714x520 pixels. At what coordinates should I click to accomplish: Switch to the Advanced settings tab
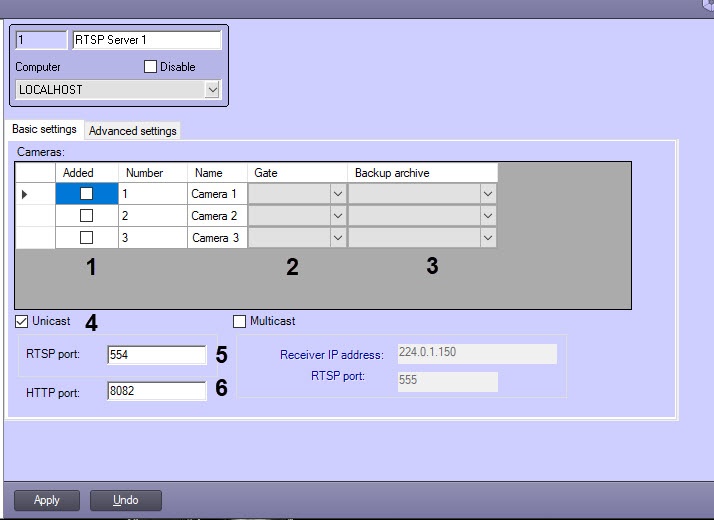(x=132, y=131)
